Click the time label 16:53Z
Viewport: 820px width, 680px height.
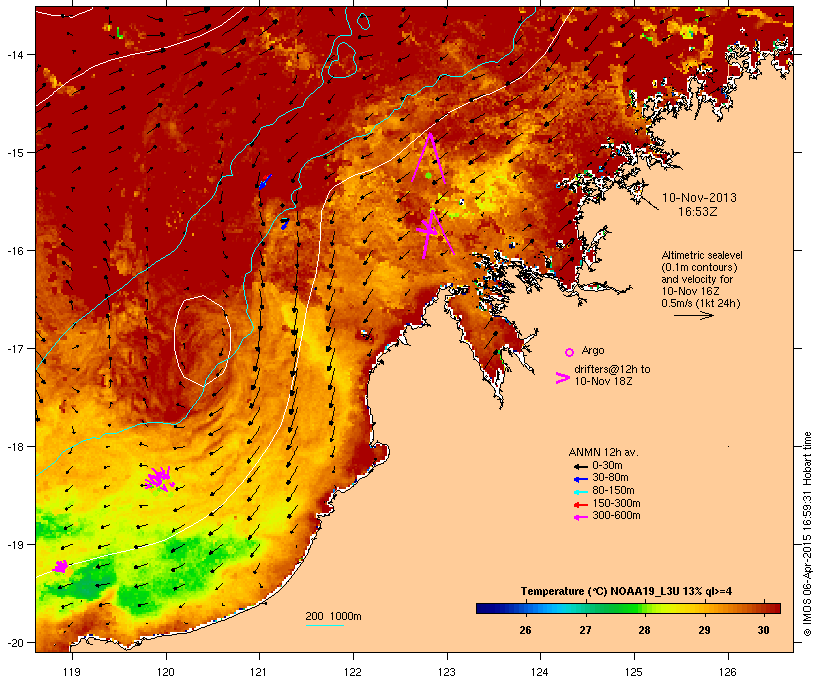698,212
